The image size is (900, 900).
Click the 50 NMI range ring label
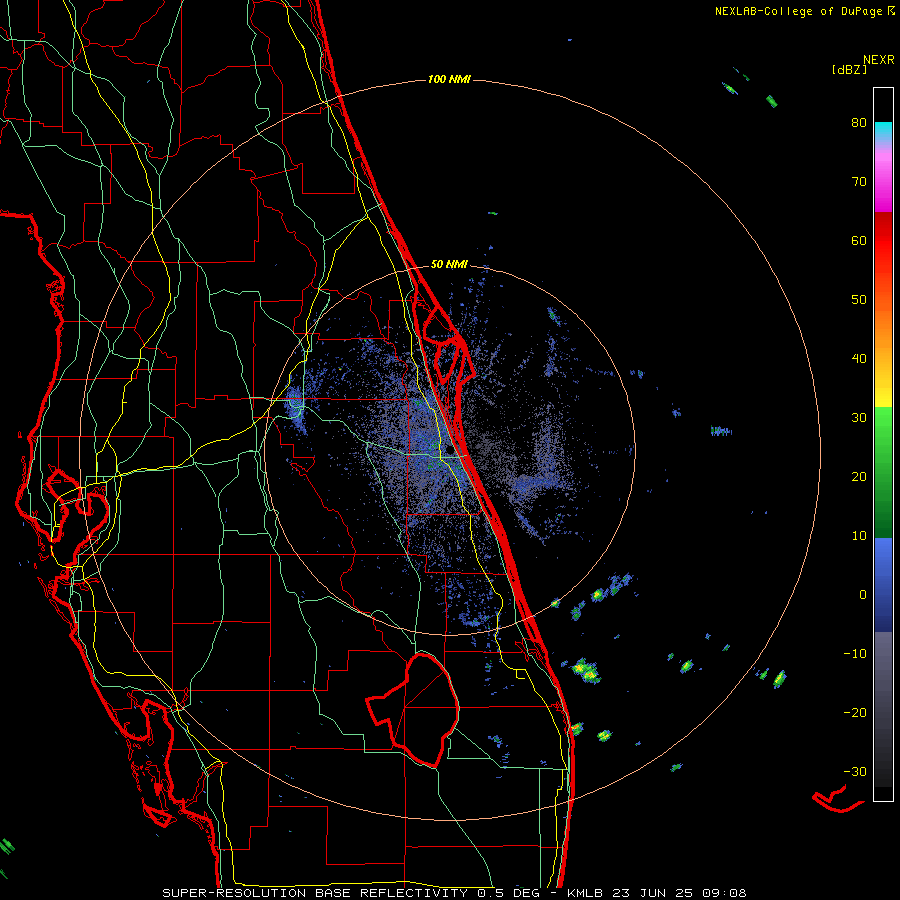point(449,265)
